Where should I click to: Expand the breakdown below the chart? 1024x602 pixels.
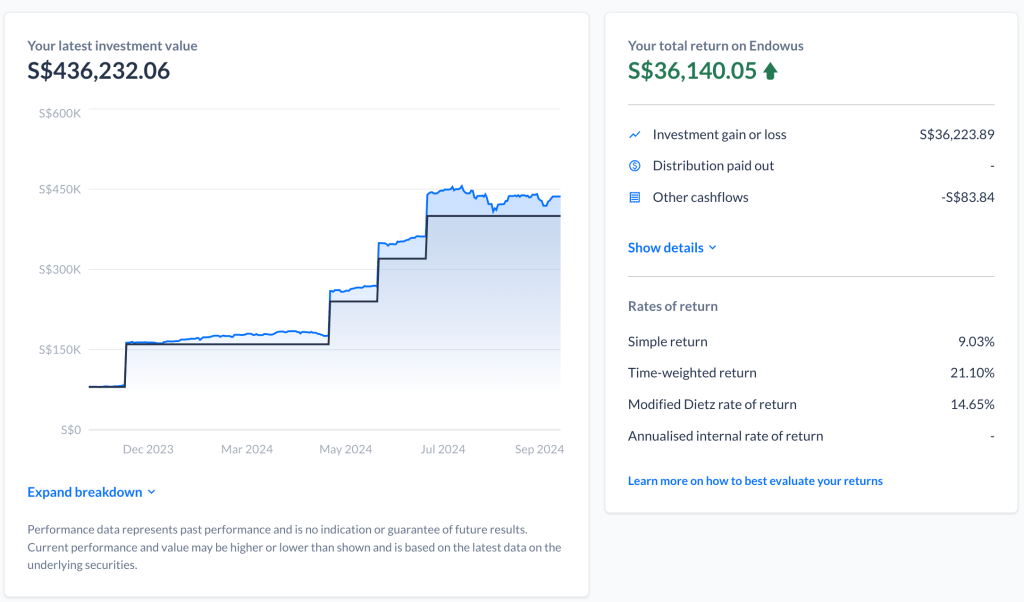coord(85,492)
